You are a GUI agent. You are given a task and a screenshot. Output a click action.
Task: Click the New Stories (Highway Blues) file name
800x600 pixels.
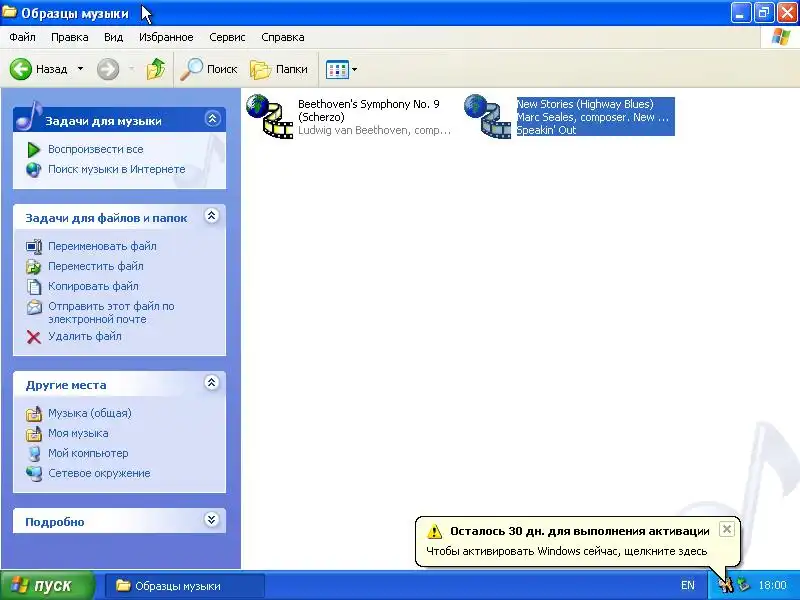pyautogui.click(x=585, y=104)
